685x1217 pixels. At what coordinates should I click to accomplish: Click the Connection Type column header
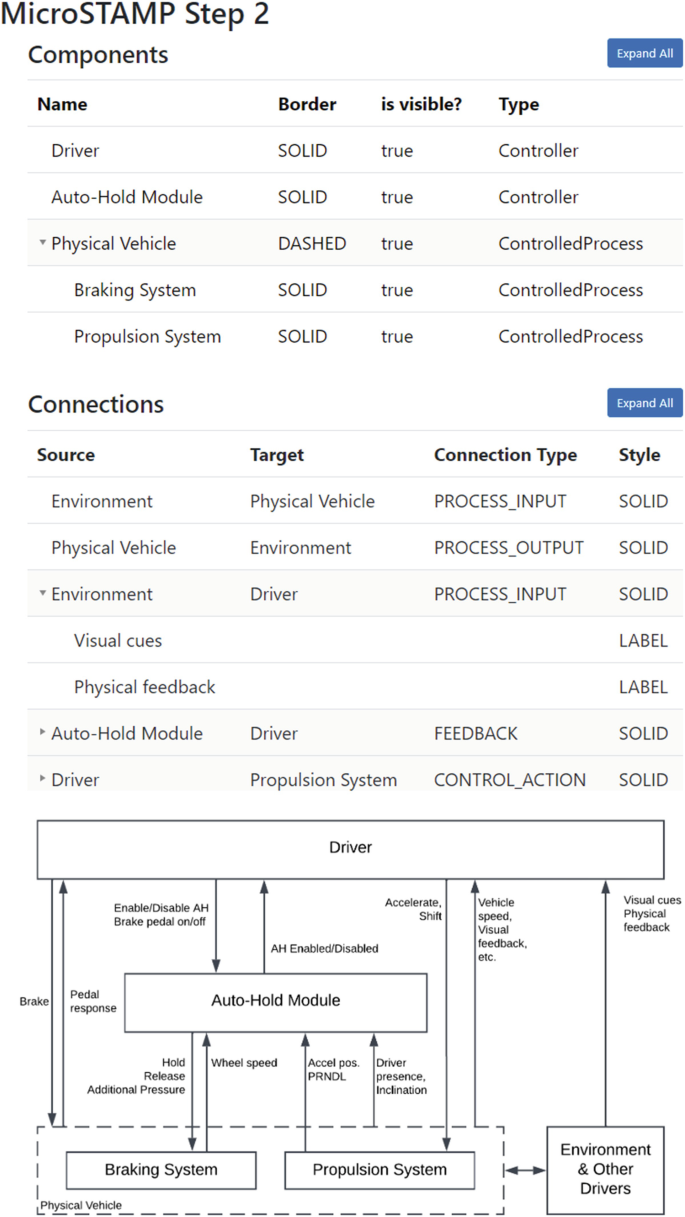505,454
